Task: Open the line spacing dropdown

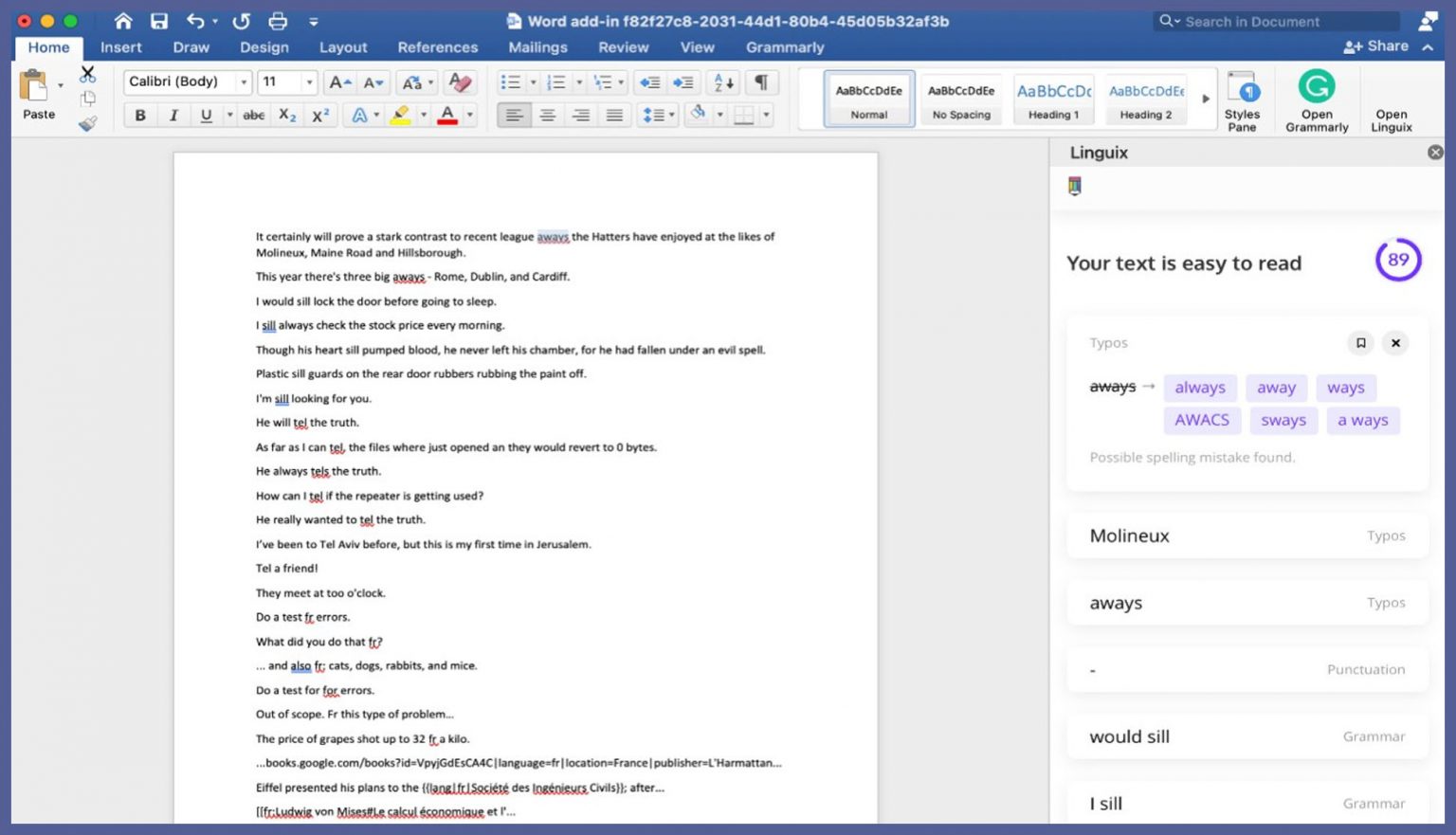Action: tap(671, 115)
